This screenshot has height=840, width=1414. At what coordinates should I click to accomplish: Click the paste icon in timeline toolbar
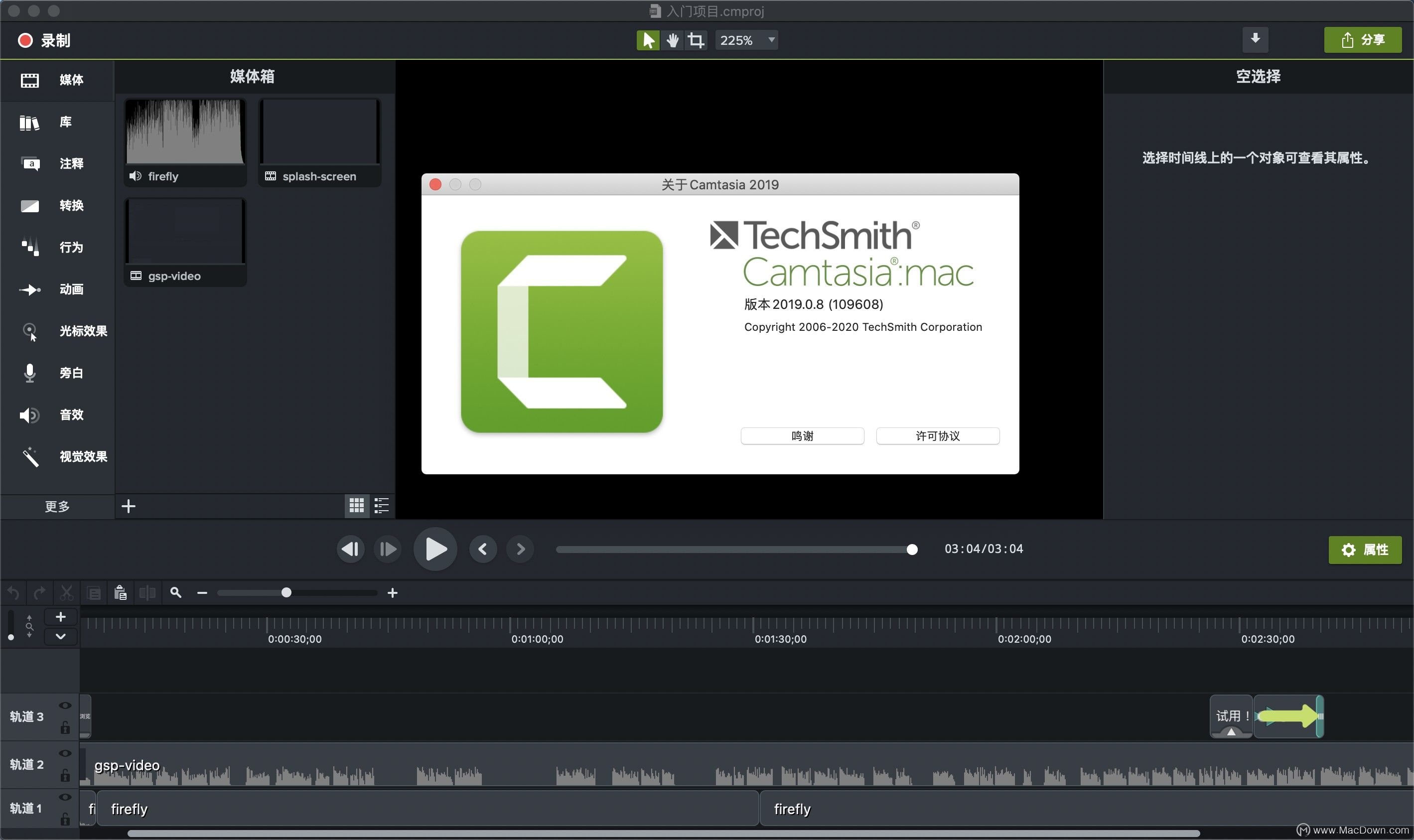pos(120,593)
